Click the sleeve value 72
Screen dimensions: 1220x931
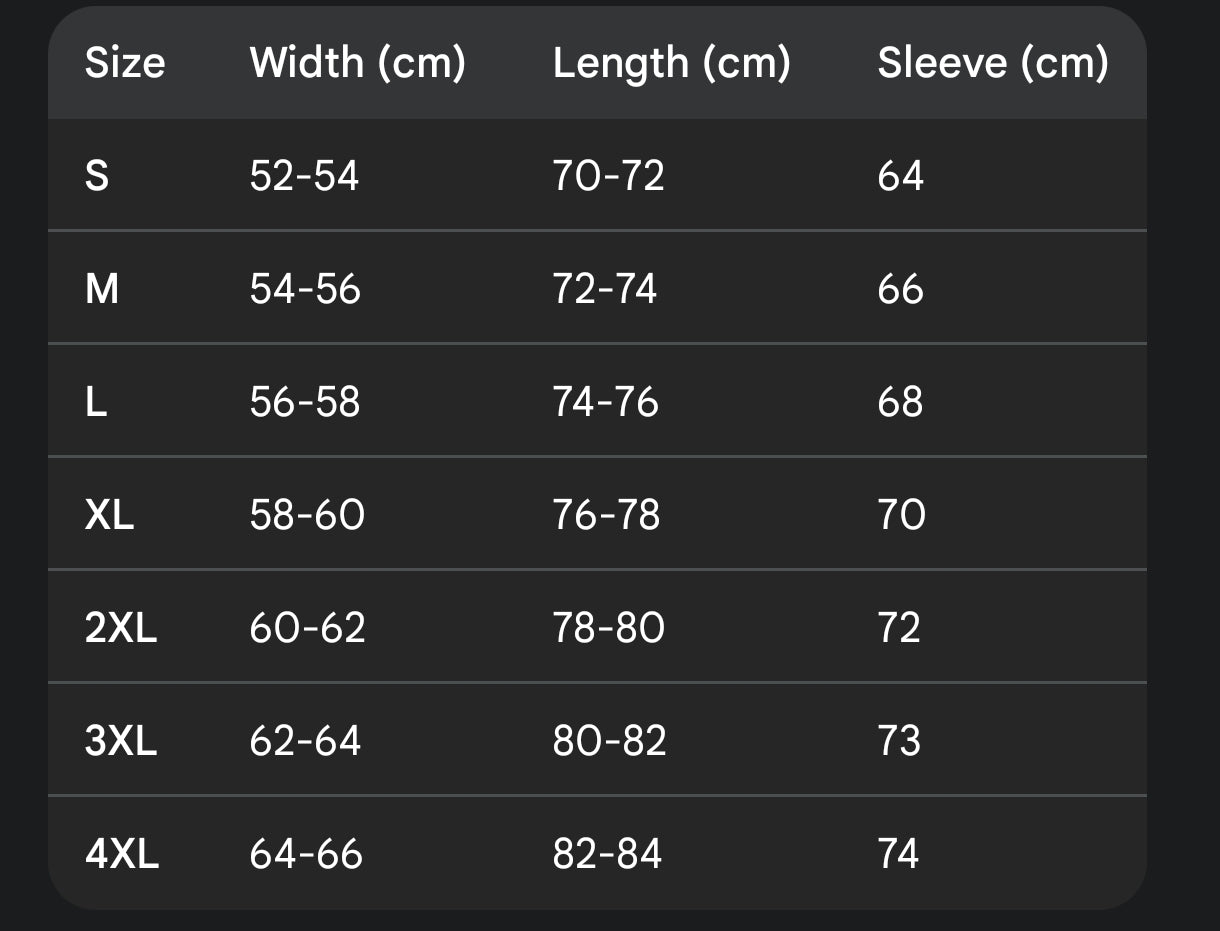[x=899, y=628]
